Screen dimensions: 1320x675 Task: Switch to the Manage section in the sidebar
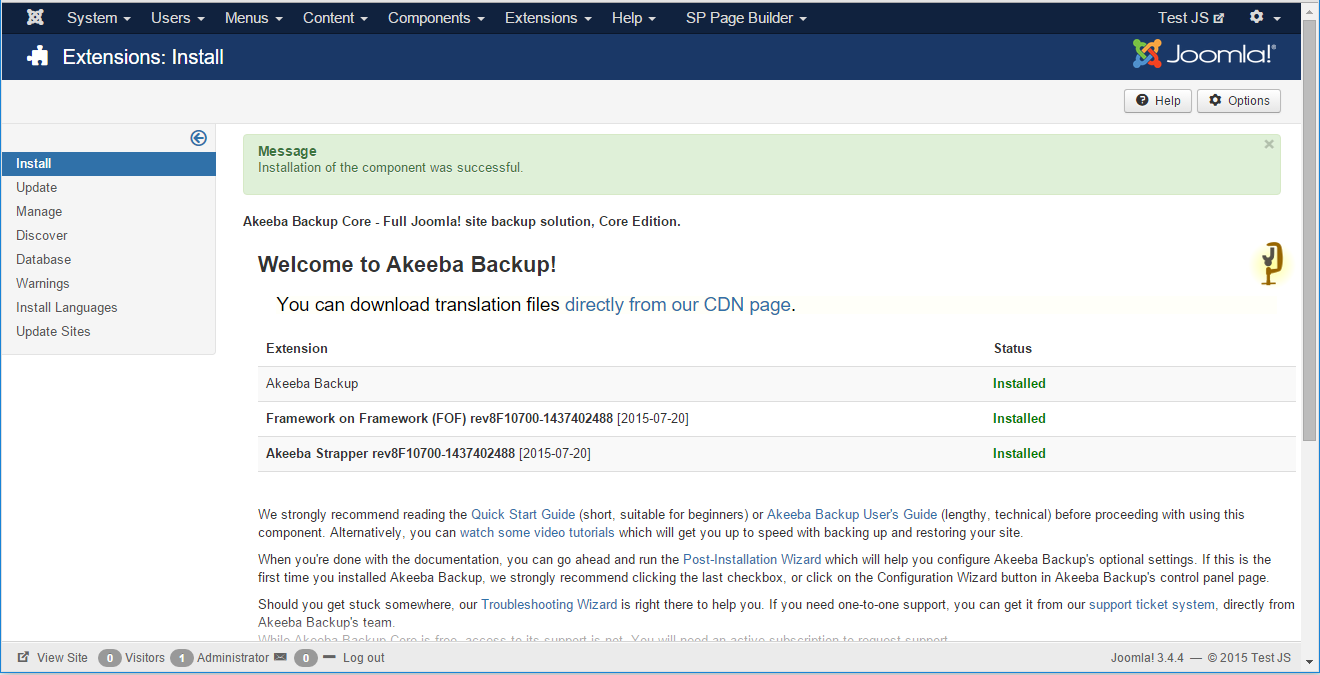[x=39, y=211]
